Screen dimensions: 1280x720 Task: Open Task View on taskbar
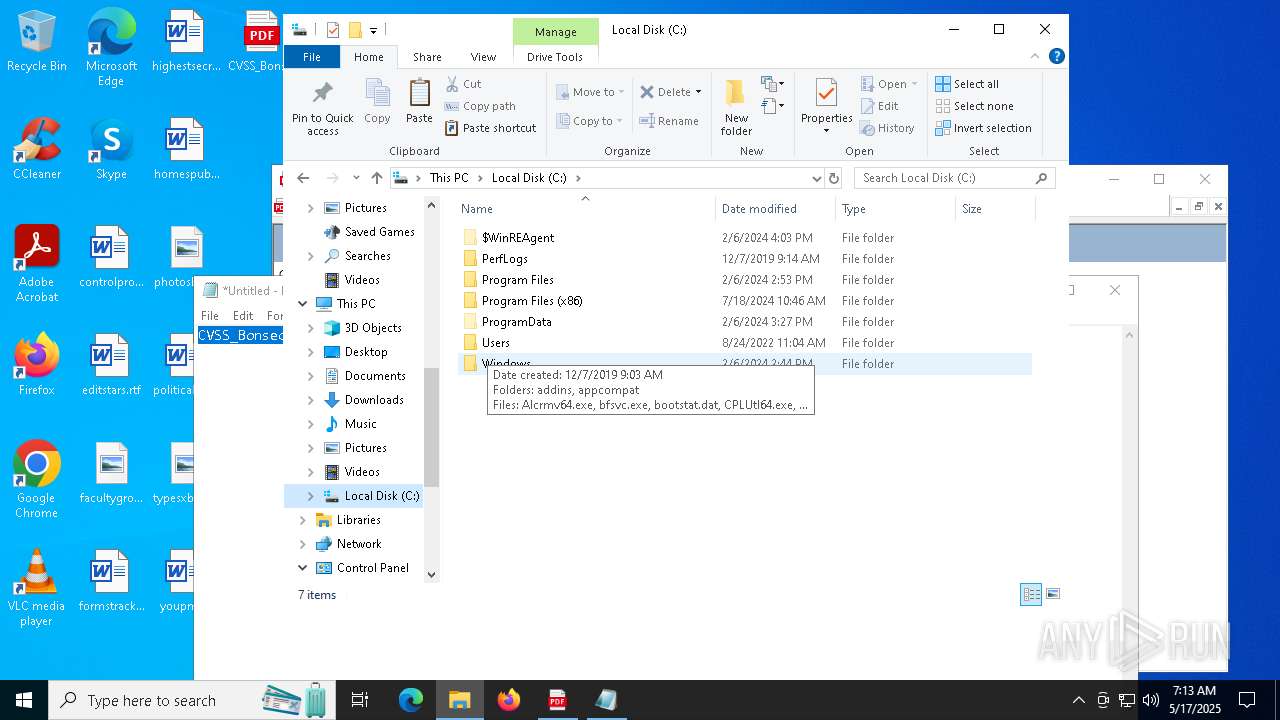click(360, 700)
